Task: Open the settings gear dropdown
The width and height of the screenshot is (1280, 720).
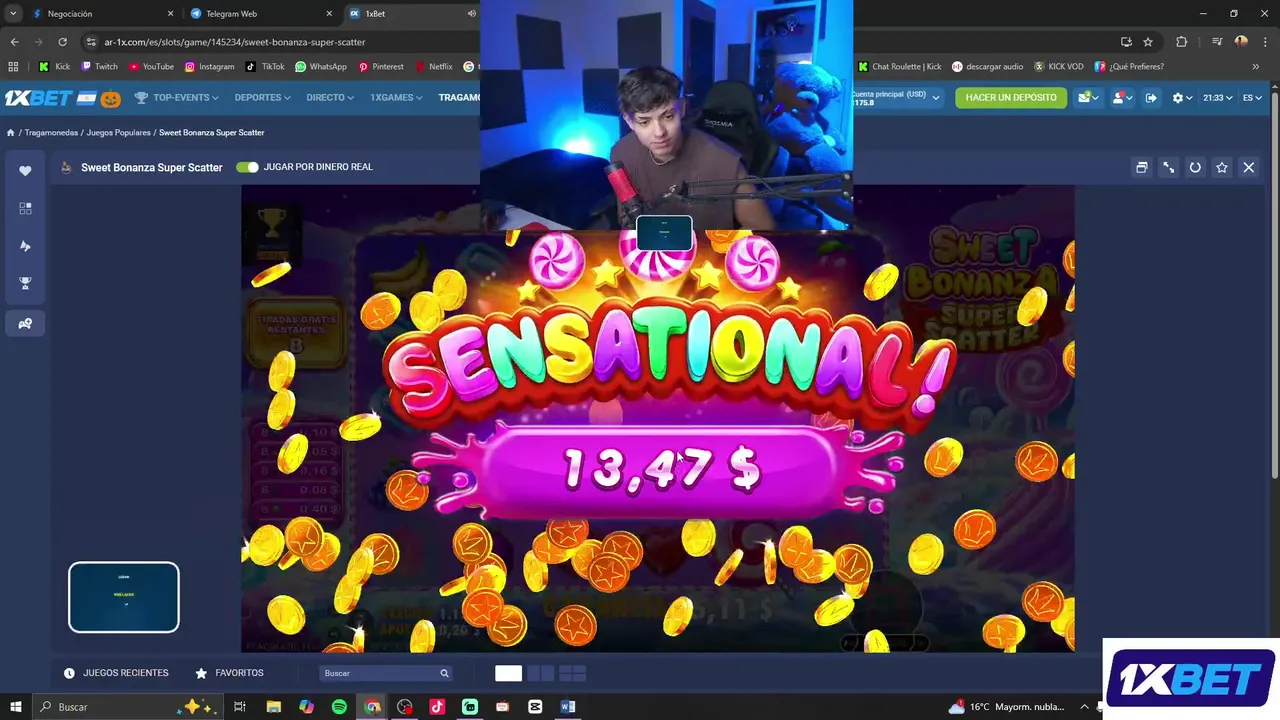Action: click(x=1182, y=98)
